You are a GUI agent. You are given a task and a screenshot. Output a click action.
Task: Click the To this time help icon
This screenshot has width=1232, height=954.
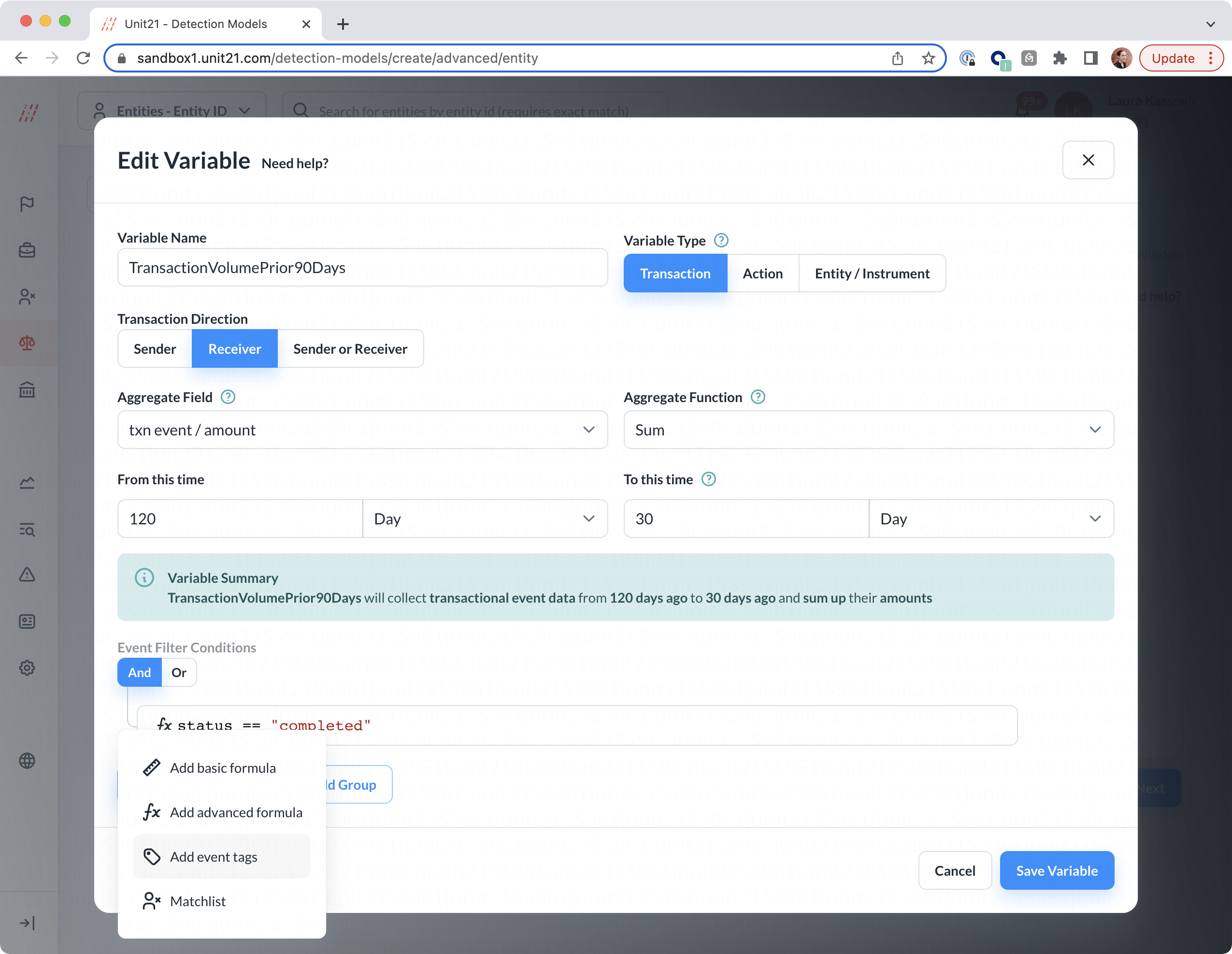[x=708, y=479]
